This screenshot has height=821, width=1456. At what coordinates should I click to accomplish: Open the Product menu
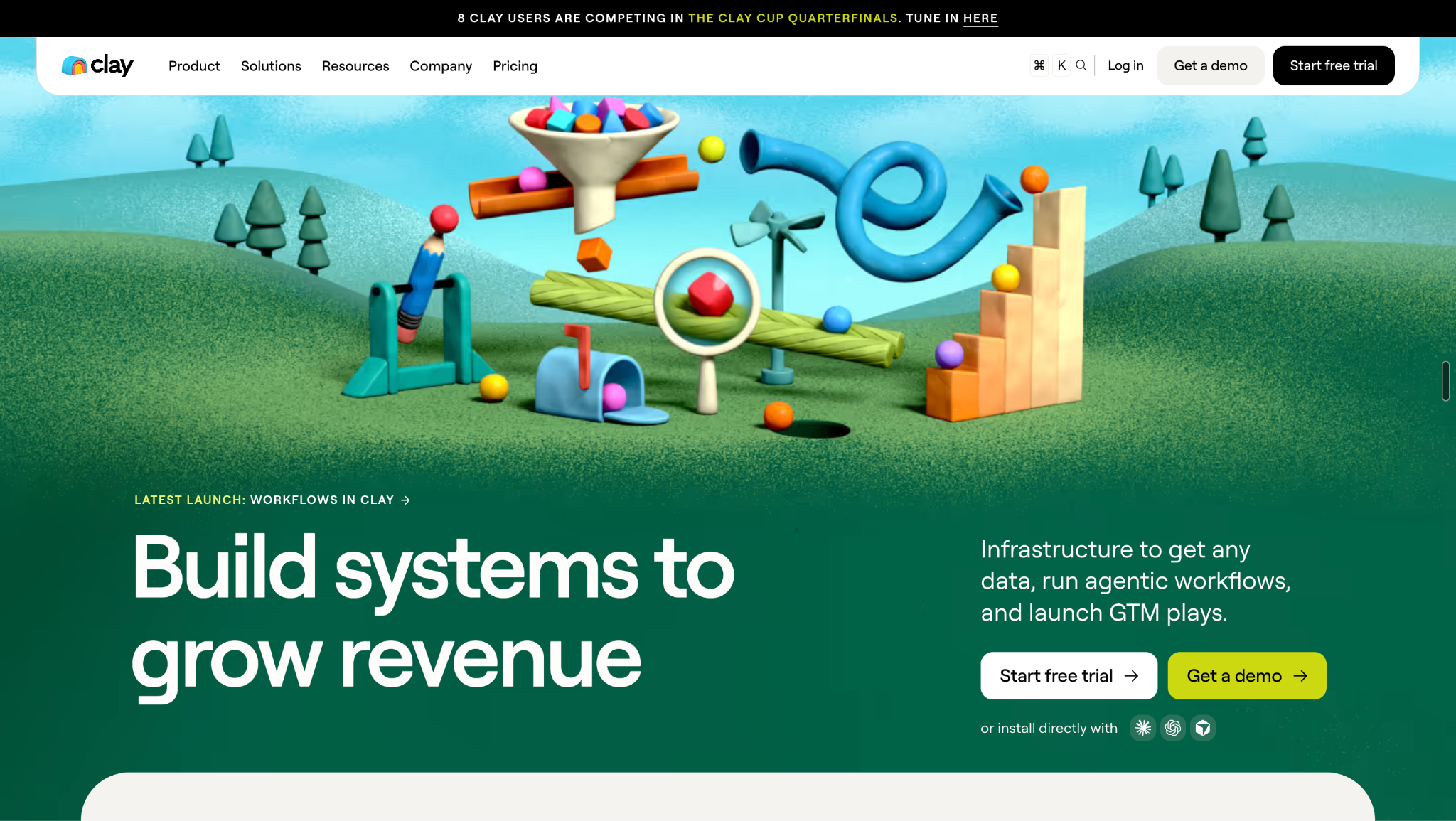point(194,66)
